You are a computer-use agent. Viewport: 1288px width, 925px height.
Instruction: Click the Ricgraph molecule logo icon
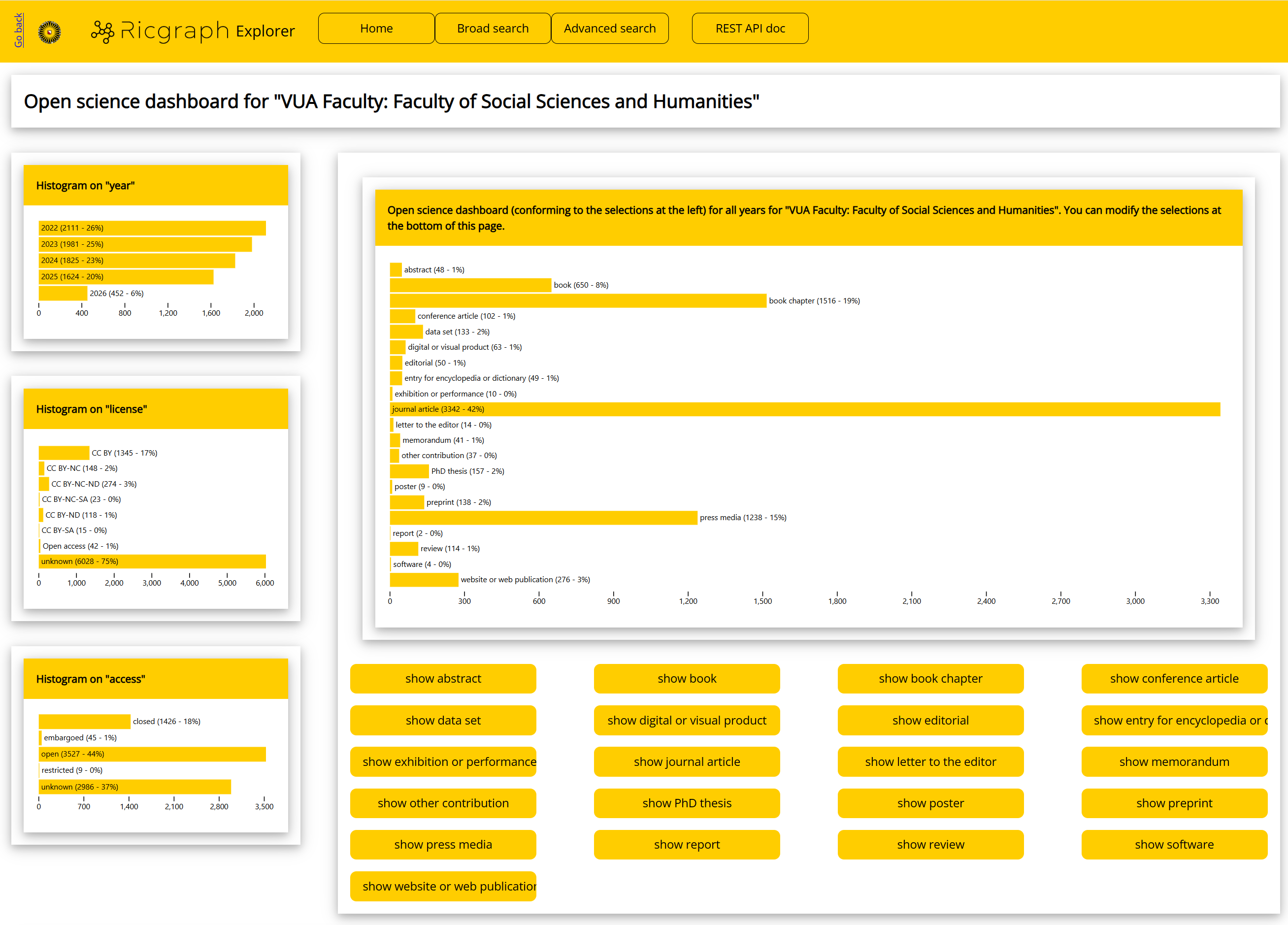pyautogui.click(x=103, y=32)
